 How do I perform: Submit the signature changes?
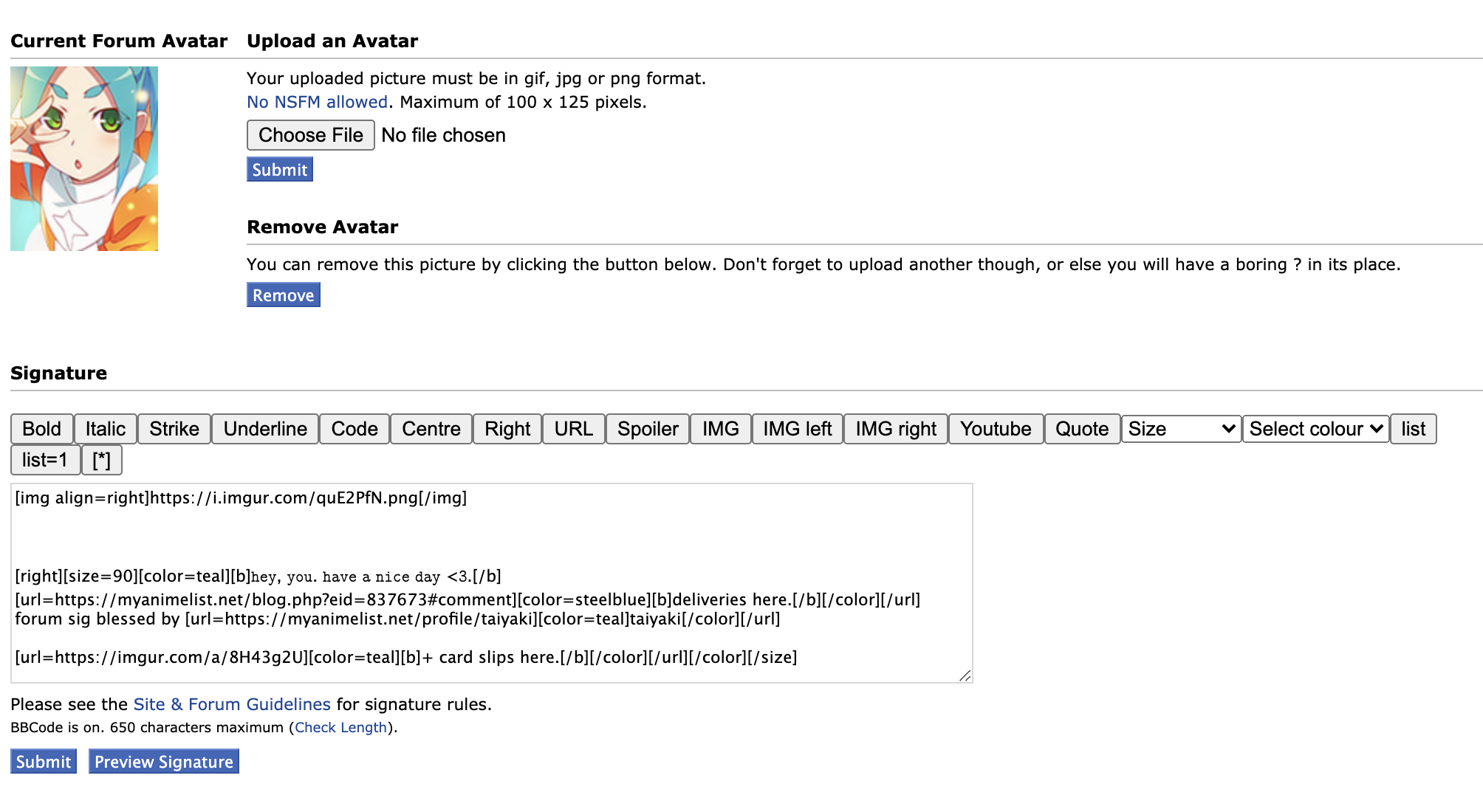pos(44,762)
